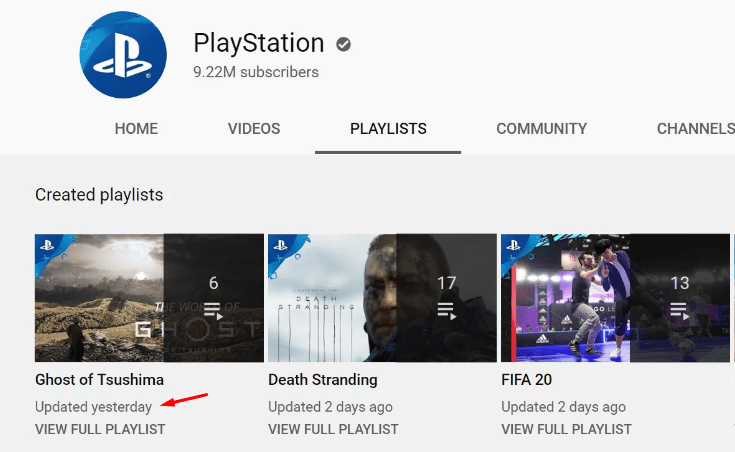Click the verified badge beside PlayStation
735x452 pixels.
[343, 44]
